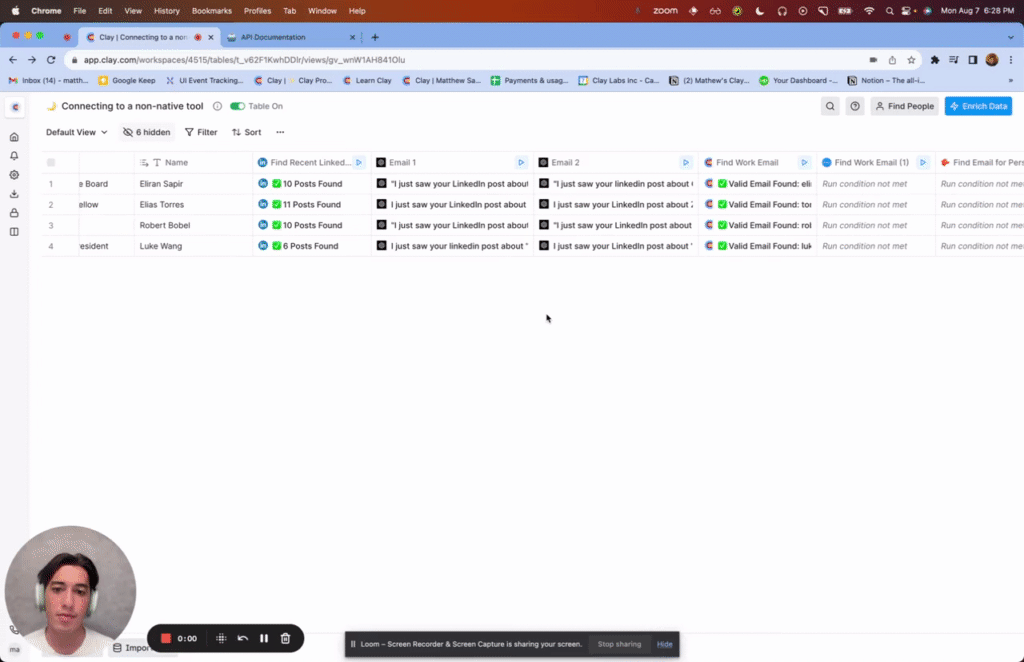Click the Enrich Data button

click(x=978, y=106)
